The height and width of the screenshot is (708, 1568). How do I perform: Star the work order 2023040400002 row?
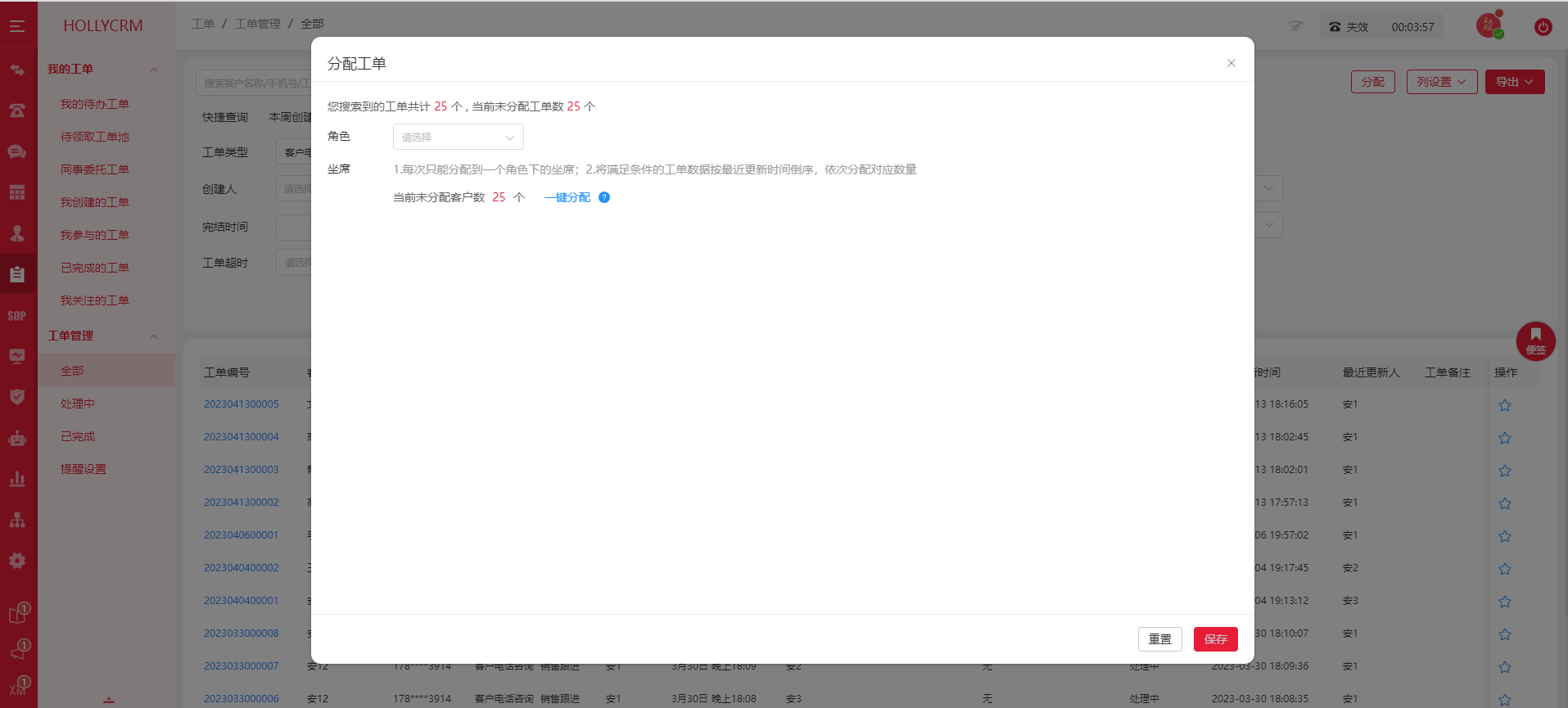coord(1504,569)
